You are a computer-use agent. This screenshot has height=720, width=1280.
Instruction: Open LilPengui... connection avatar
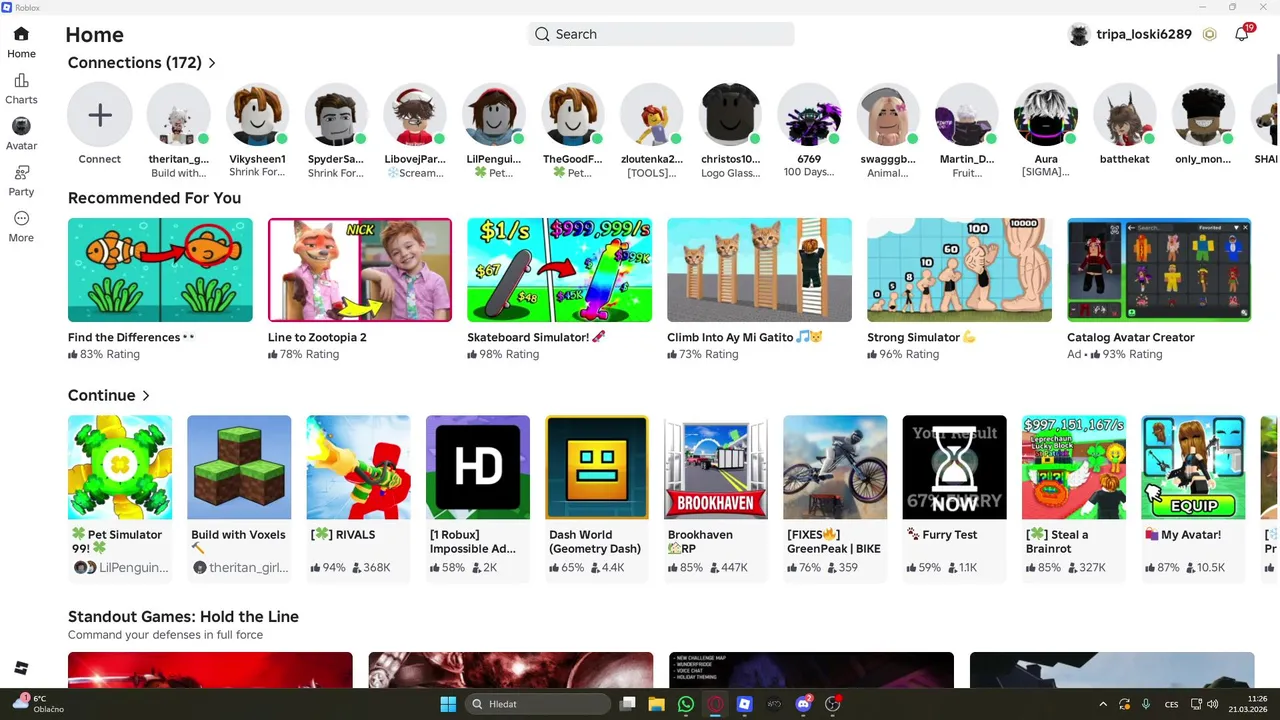tap(494, 114)
